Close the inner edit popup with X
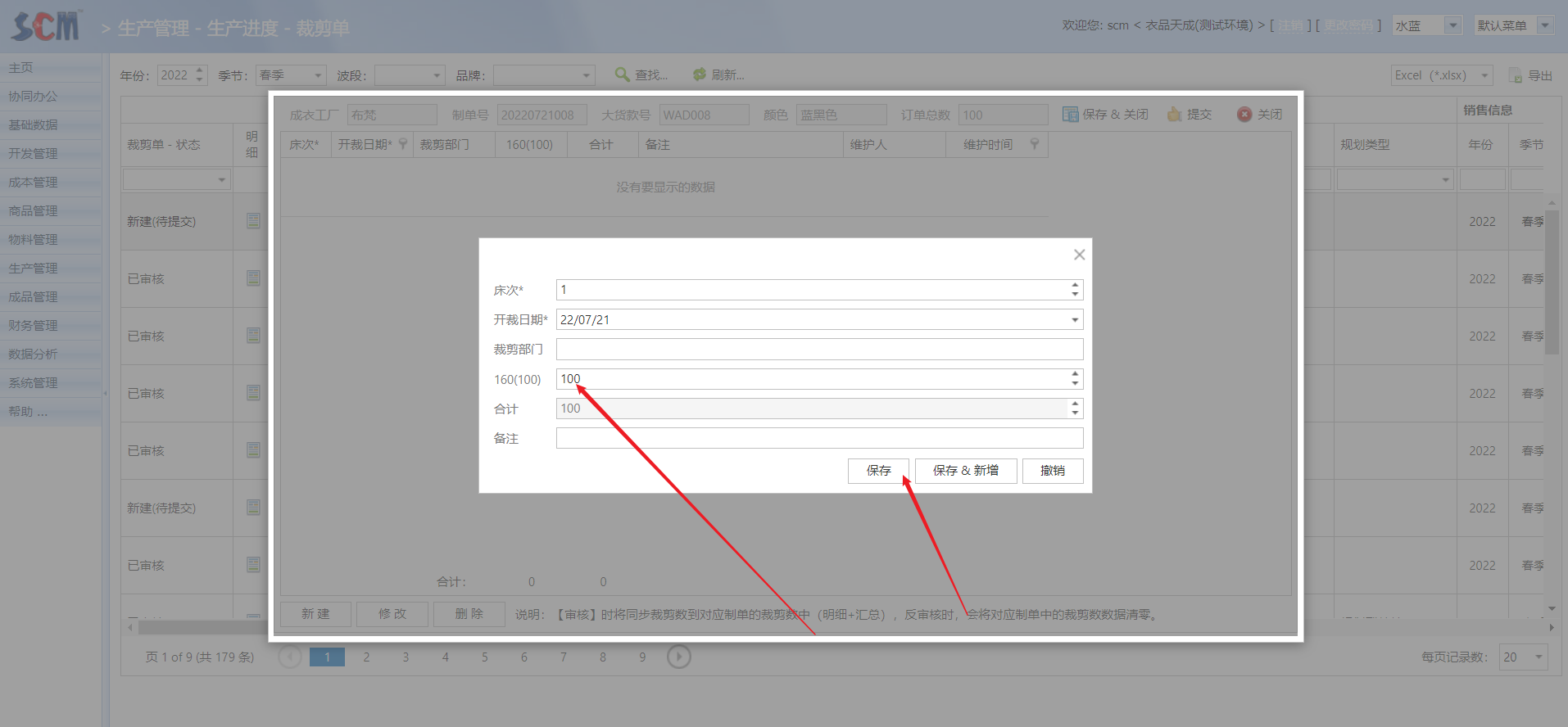Image resolution: width=1568 pixels, height=727 pixels. tap(1079, 255)
